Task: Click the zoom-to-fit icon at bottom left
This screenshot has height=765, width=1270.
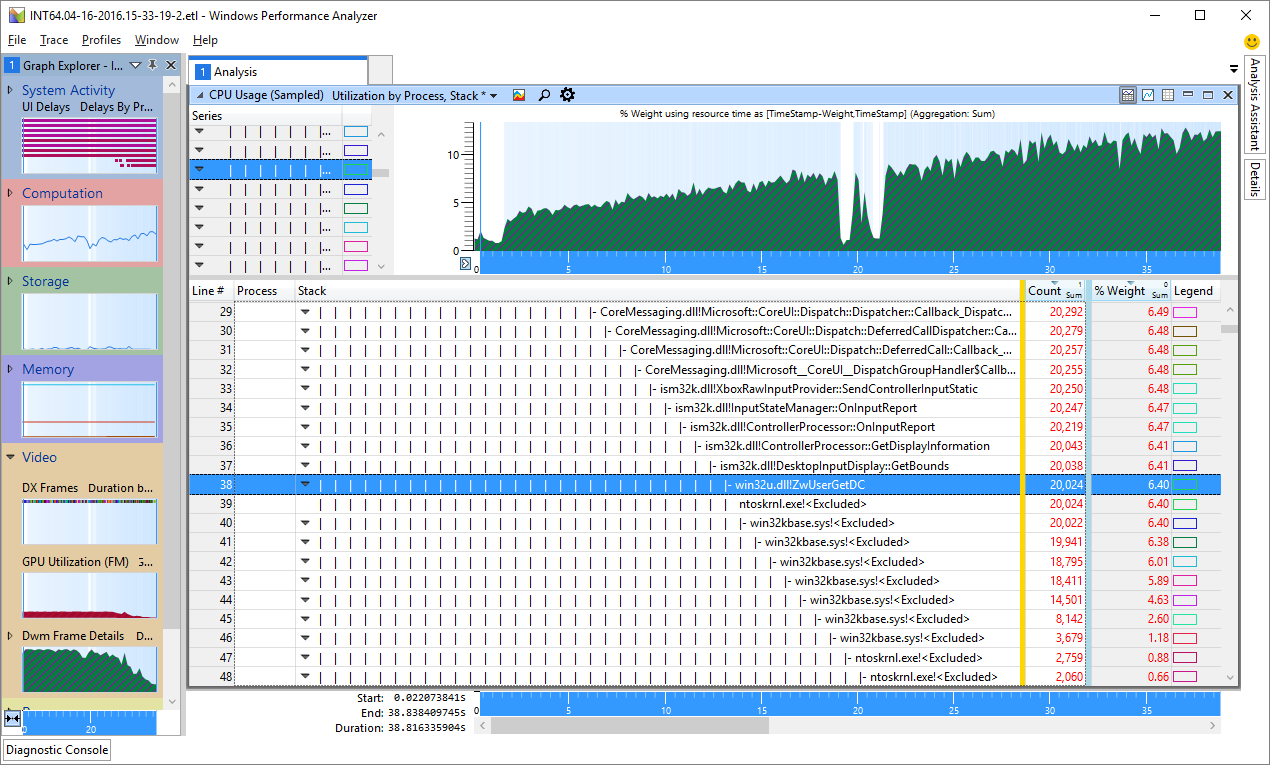Action: (13, 718)
